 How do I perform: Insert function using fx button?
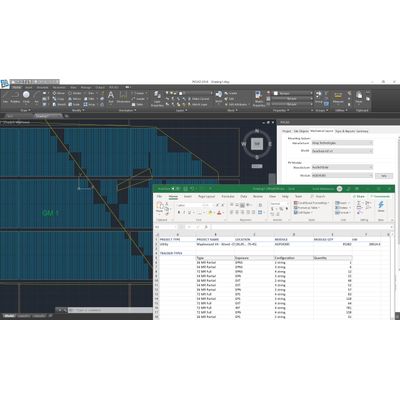coord(206,227)
